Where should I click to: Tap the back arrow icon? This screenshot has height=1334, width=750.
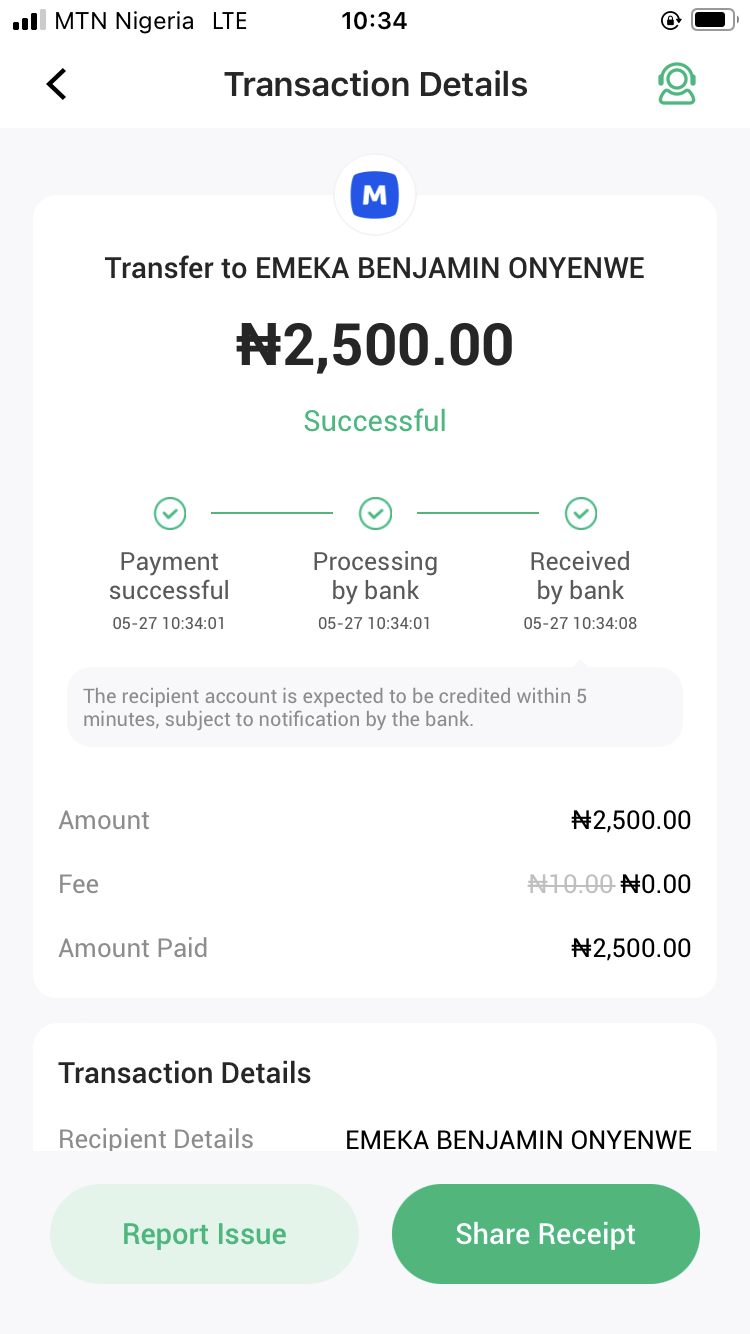point(57,84)
